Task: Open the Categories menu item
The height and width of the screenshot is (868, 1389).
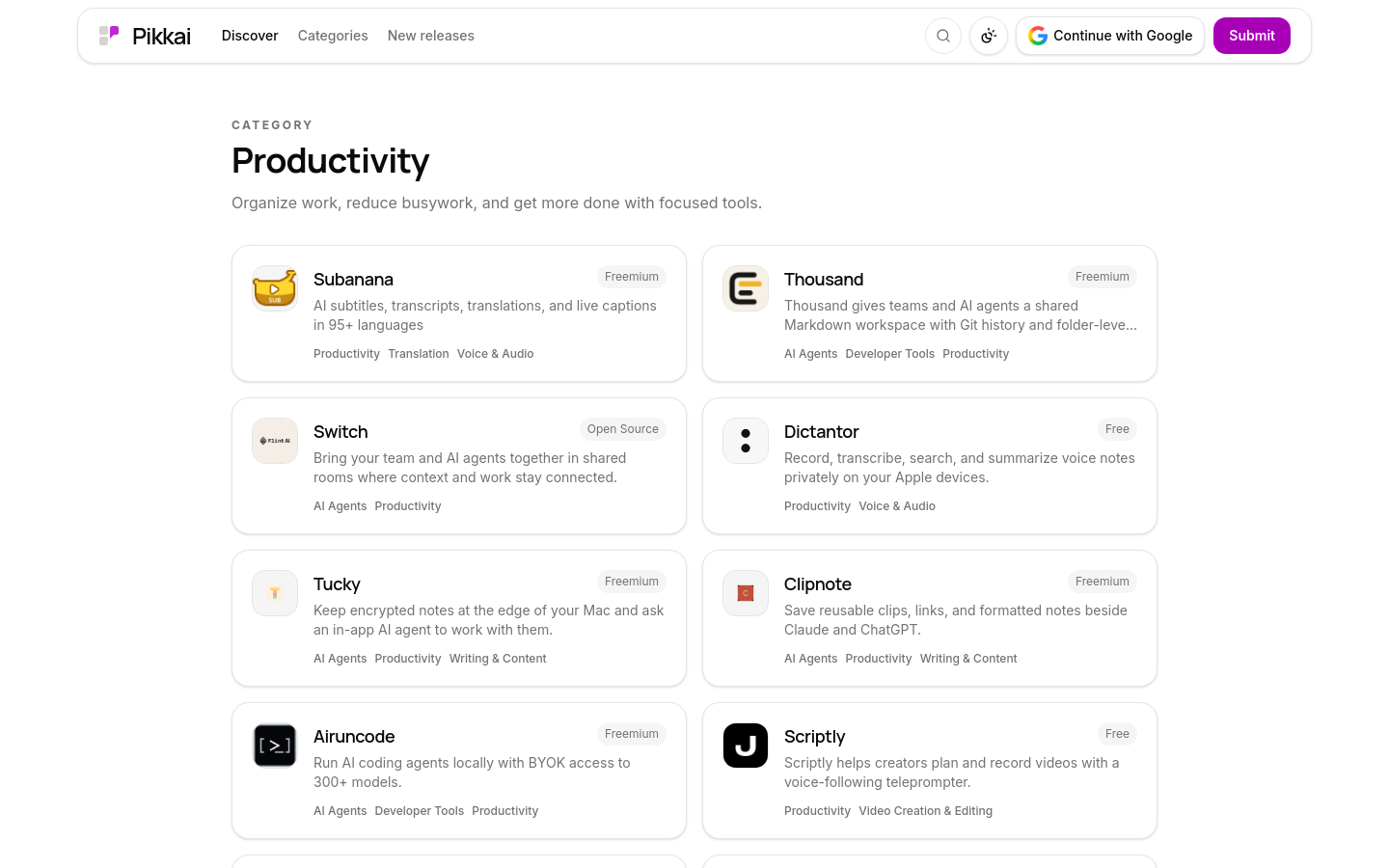Action: (333, 36)
